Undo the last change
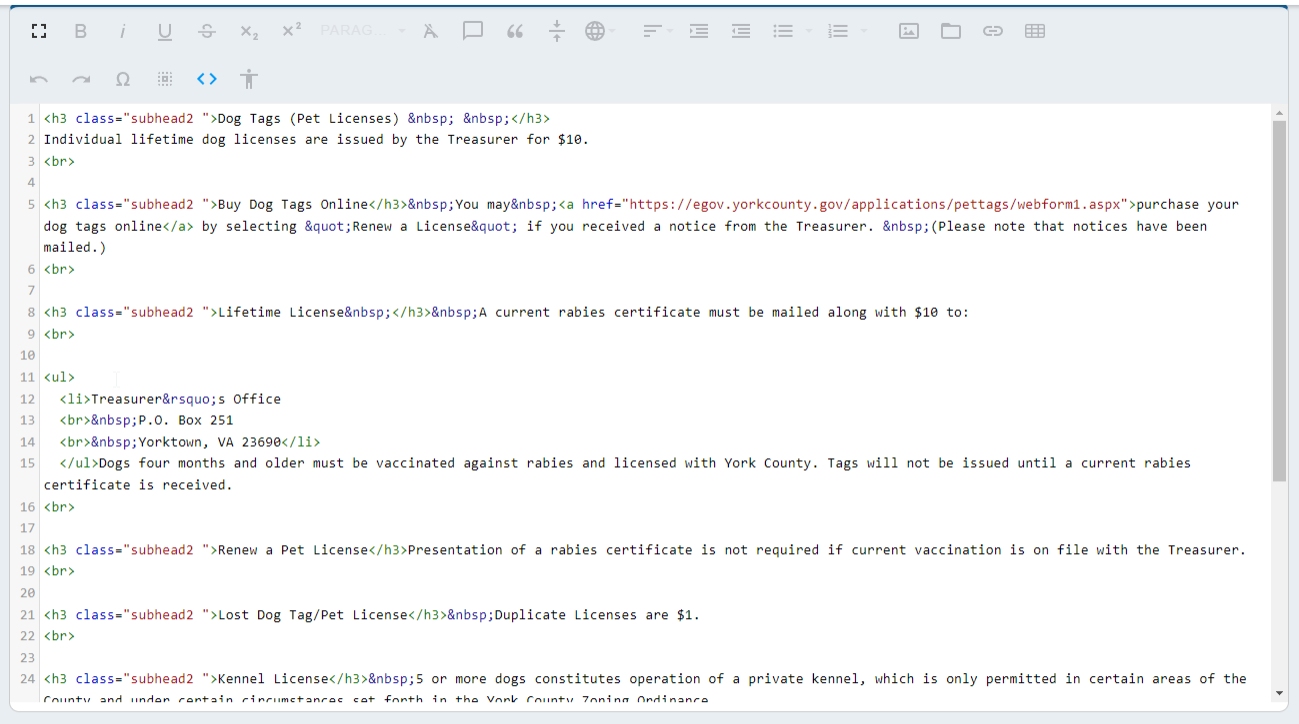Image resolution: width=1299 pixels, height=724 pixels. 39,79
